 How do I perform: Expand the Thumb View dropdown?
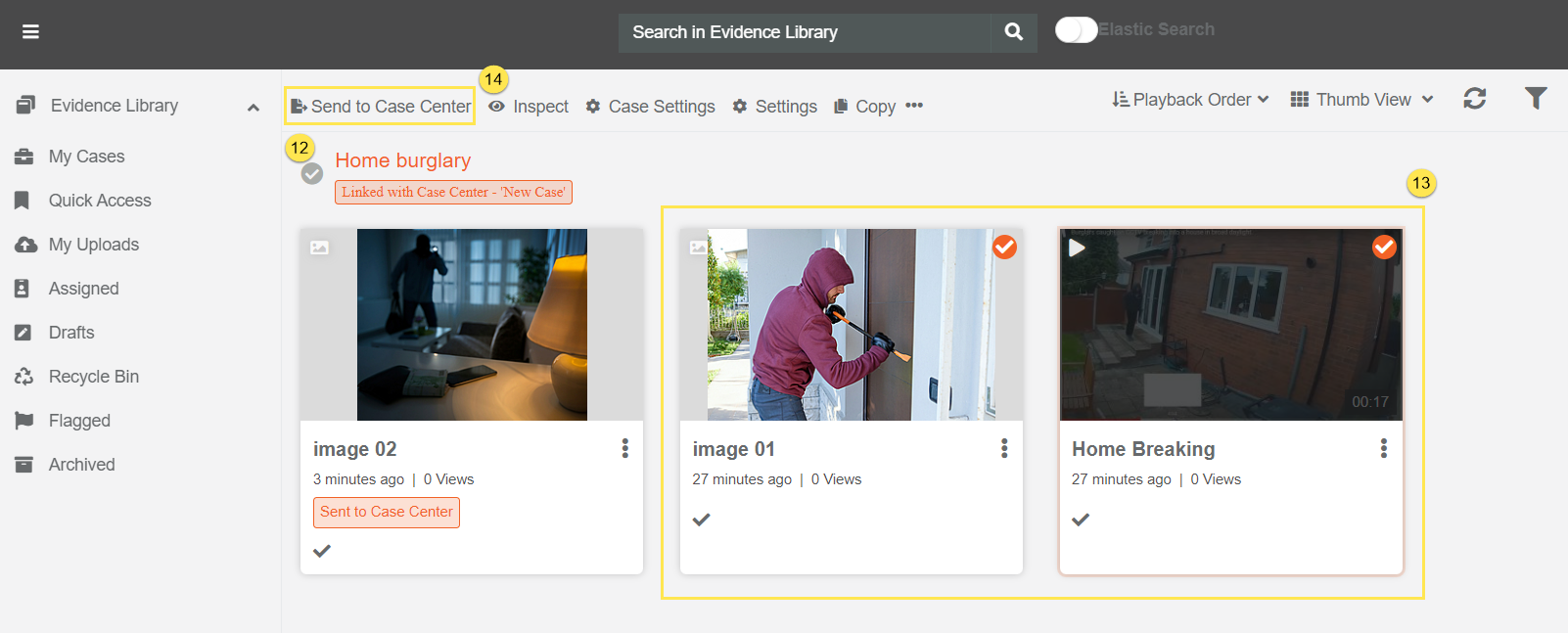[1361, 100]
